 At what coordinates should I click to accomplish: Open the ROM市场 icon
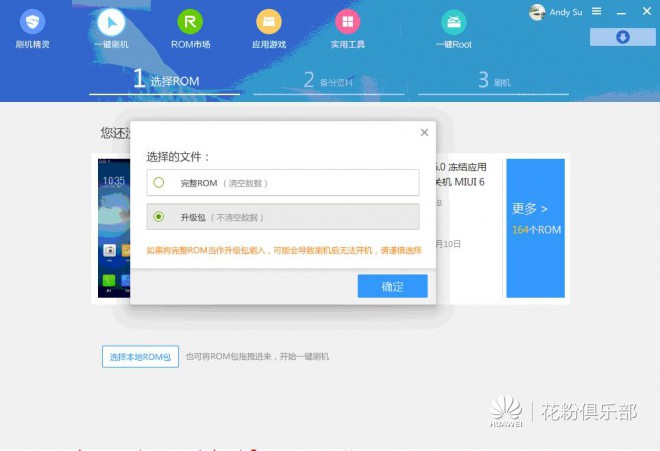(190, 22)
